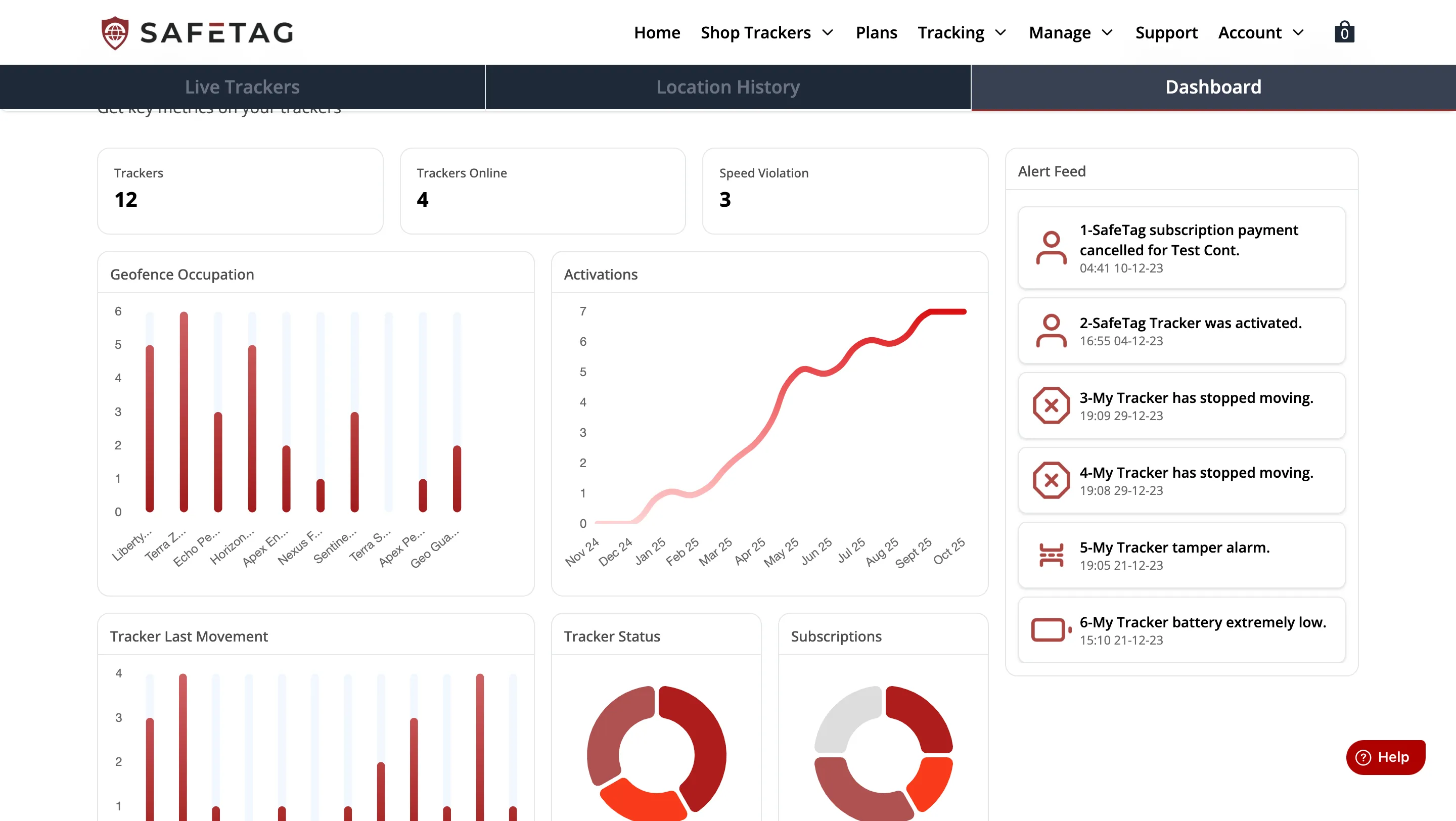Click the Help question mark icon

[1364, 757]
